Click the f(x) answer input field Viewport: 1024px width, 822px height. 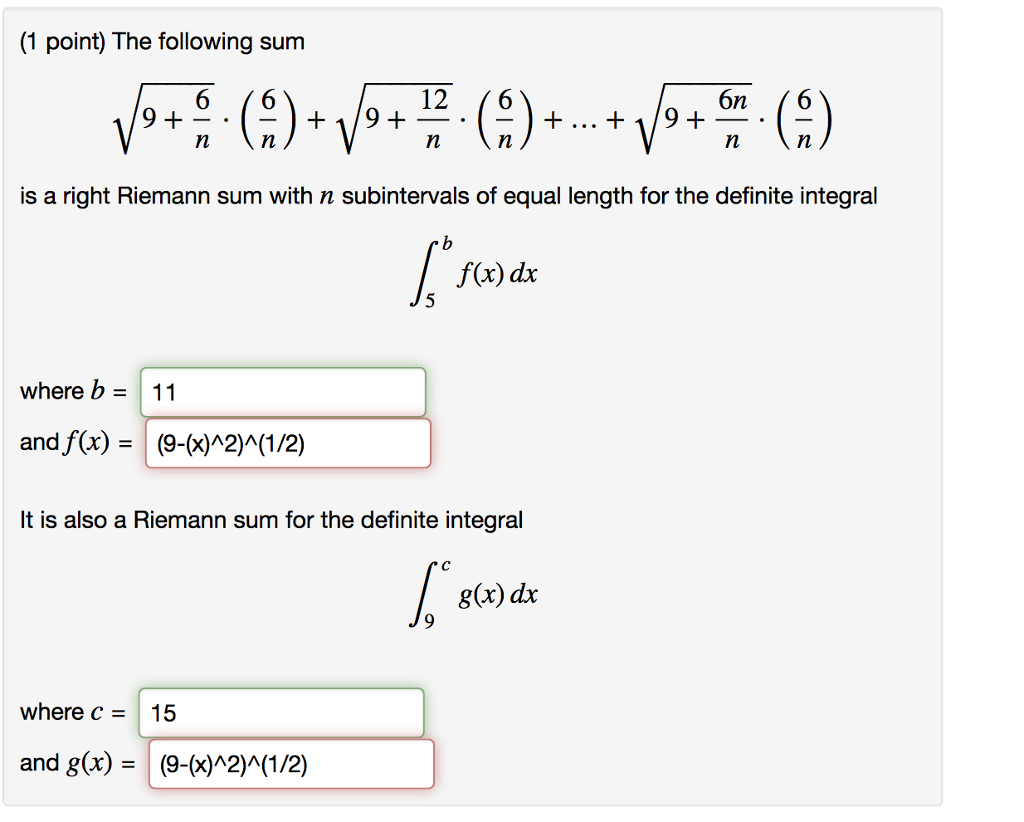tap(288, 443)
